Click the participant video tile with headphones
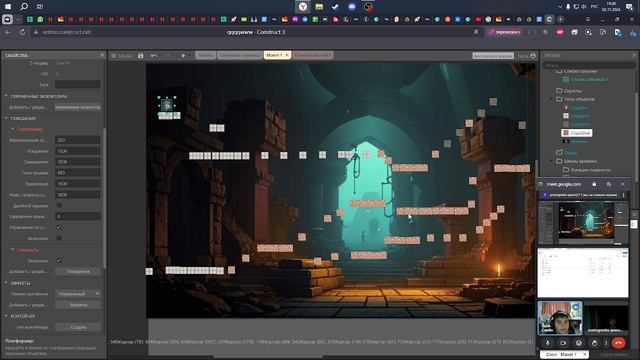Viewport: 640px width, 360px height. click(x=560, y=318)
